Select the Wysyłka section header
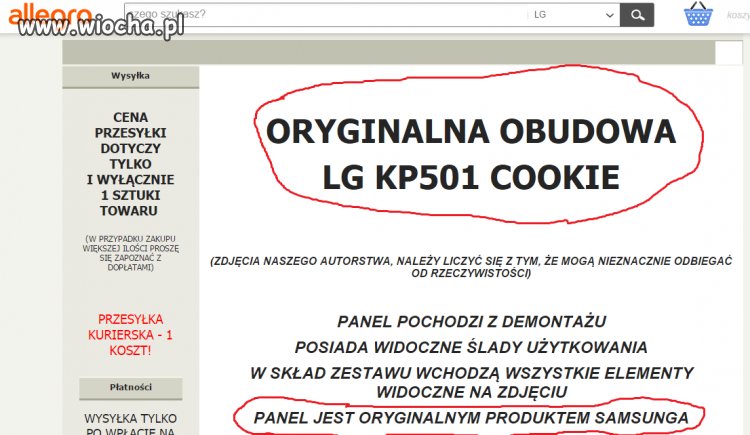This screenshot has height=435, width=750. [x=131, y=76]
